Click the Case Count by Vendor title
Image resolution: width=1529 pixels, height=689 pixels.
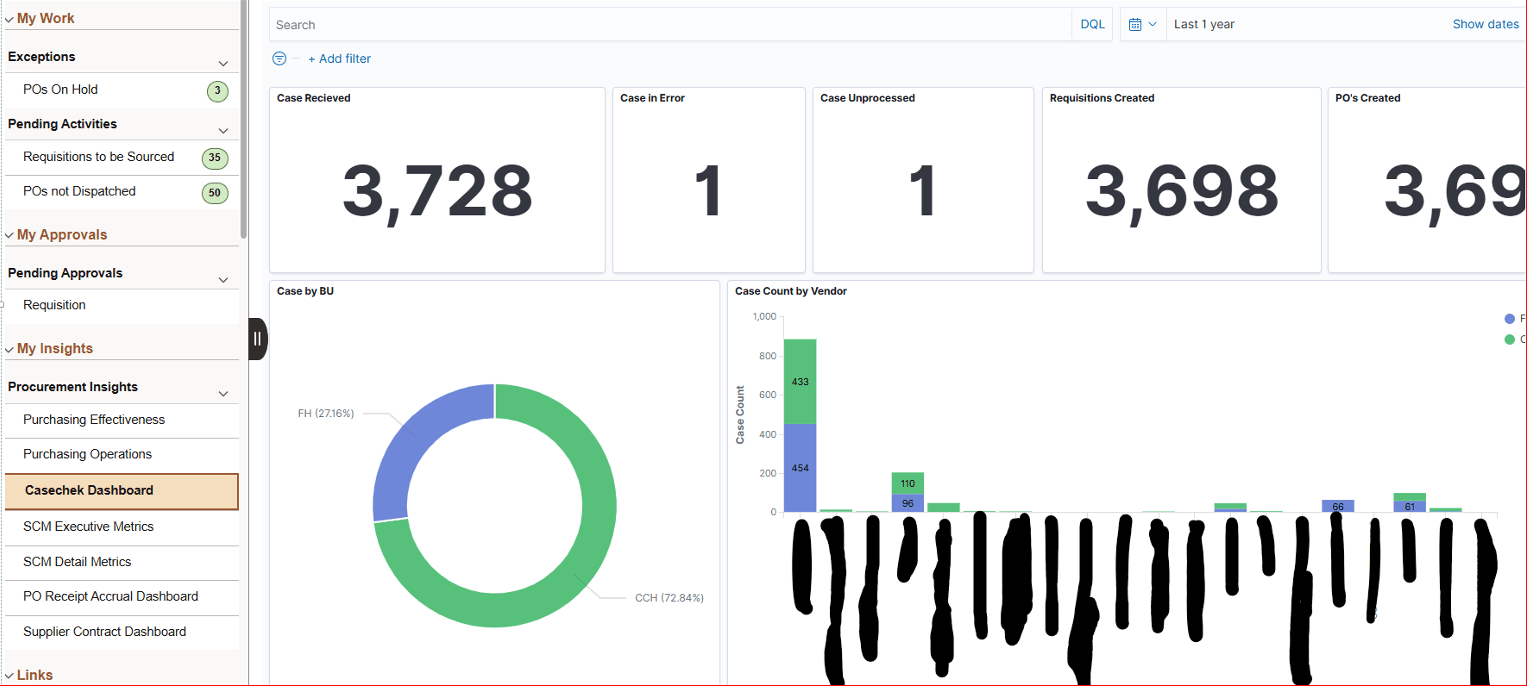(791, 292)
